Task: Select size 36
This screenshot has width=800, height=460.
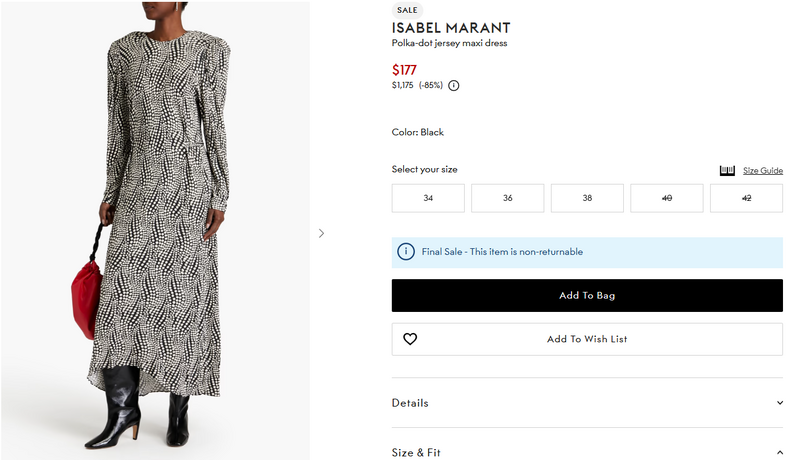Action: click(508, 198)
